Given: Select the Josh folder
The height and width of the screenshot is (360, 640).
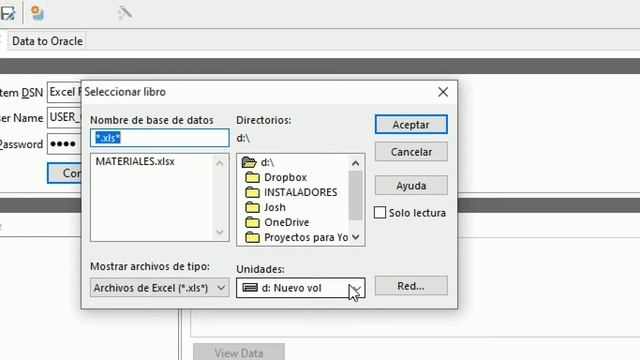Looking at the screenshot, I should pyautogui.click(x=275, y=207).
